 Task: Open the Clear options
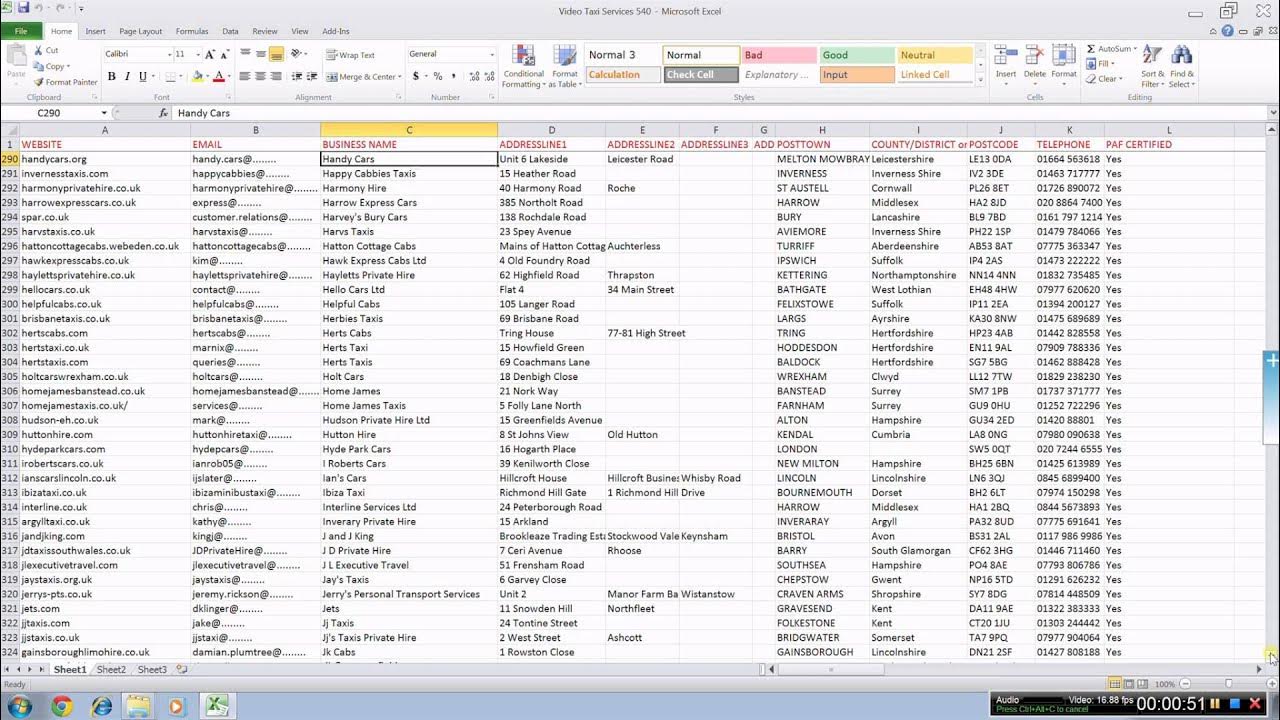(1106, 79)
